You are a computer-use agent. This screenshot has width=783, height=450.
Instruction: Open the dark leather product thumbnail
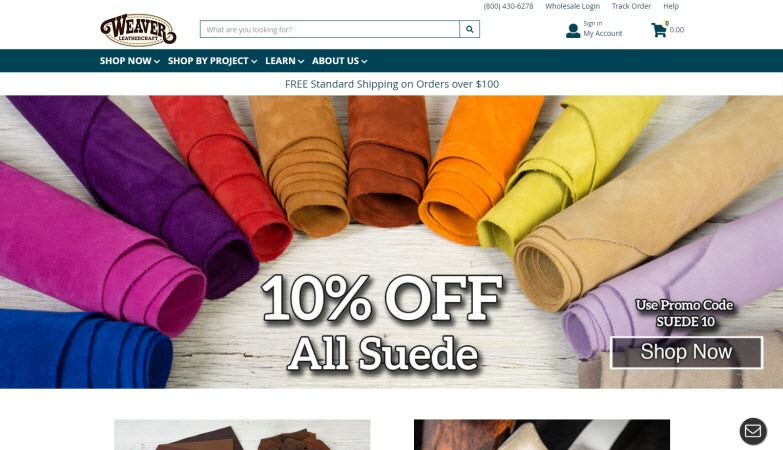click(542, 435)
